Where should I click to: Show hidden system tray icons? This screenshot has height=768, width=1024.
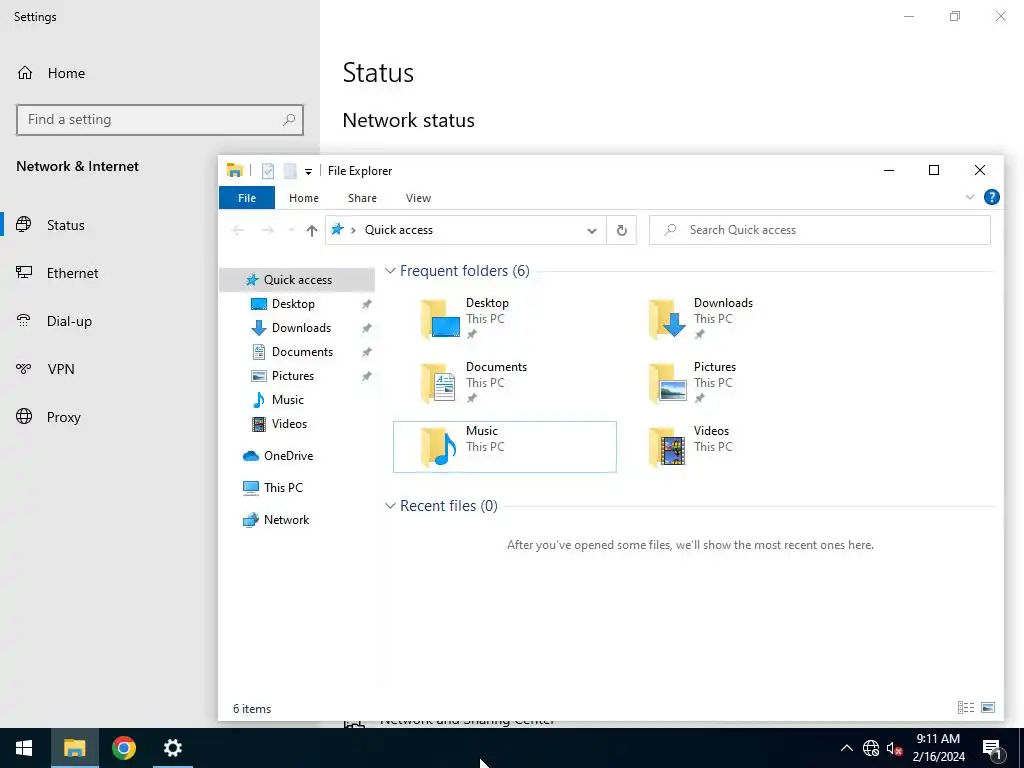[846, 748]
